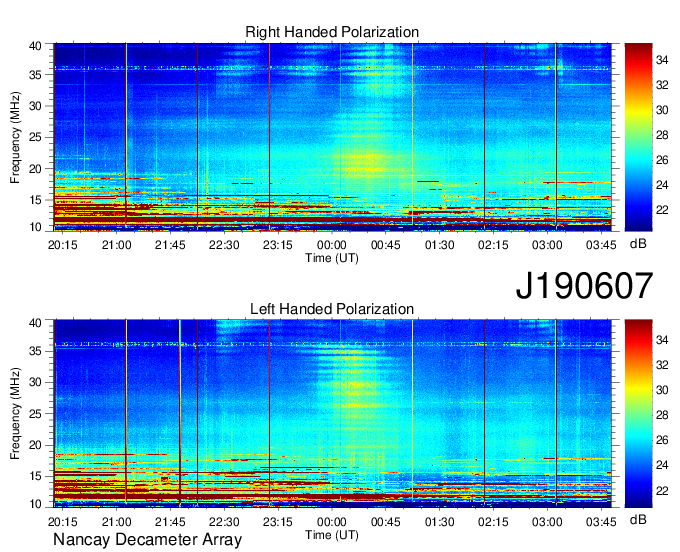Click the Frequency (MHz) label of Left Handed plot

coord(15,414)
